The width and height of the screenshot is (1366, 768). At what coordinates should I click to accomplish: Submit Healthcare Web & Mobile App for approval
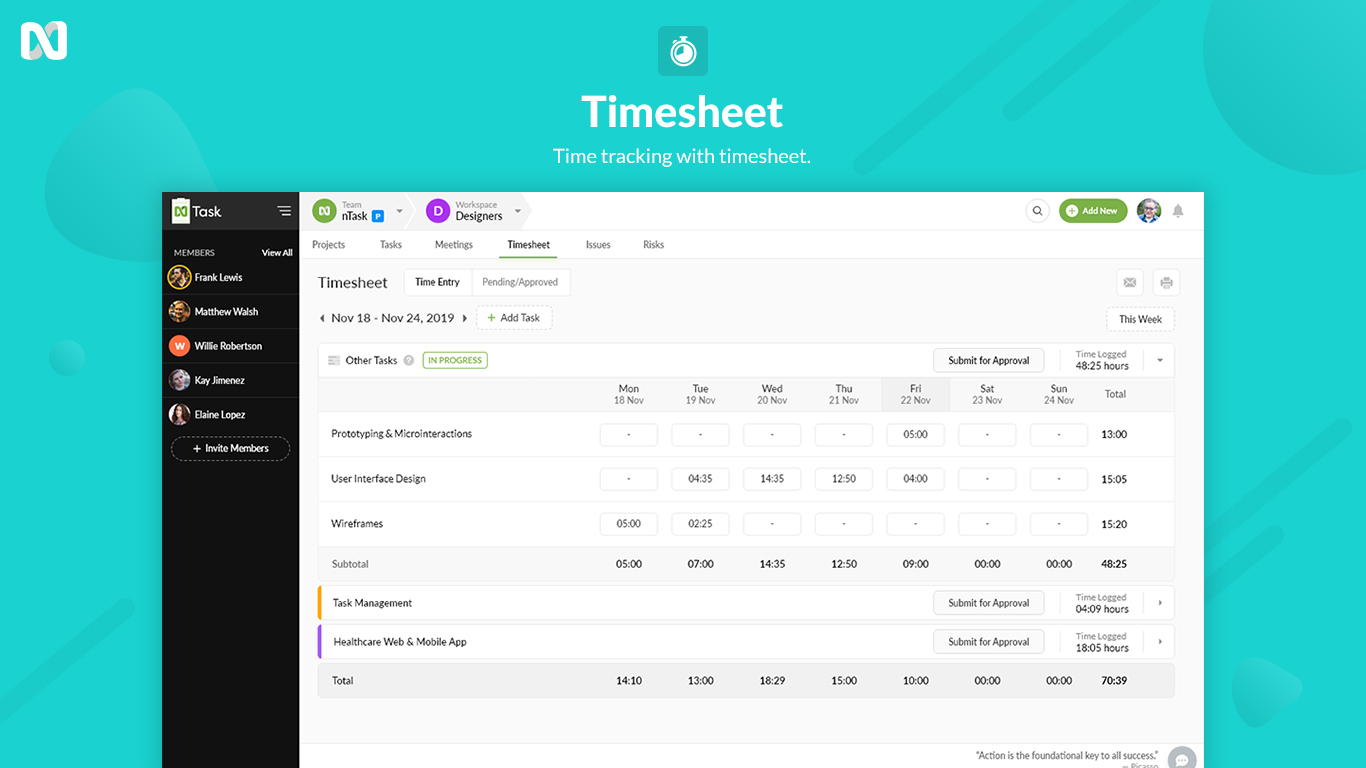click(989, 642)
